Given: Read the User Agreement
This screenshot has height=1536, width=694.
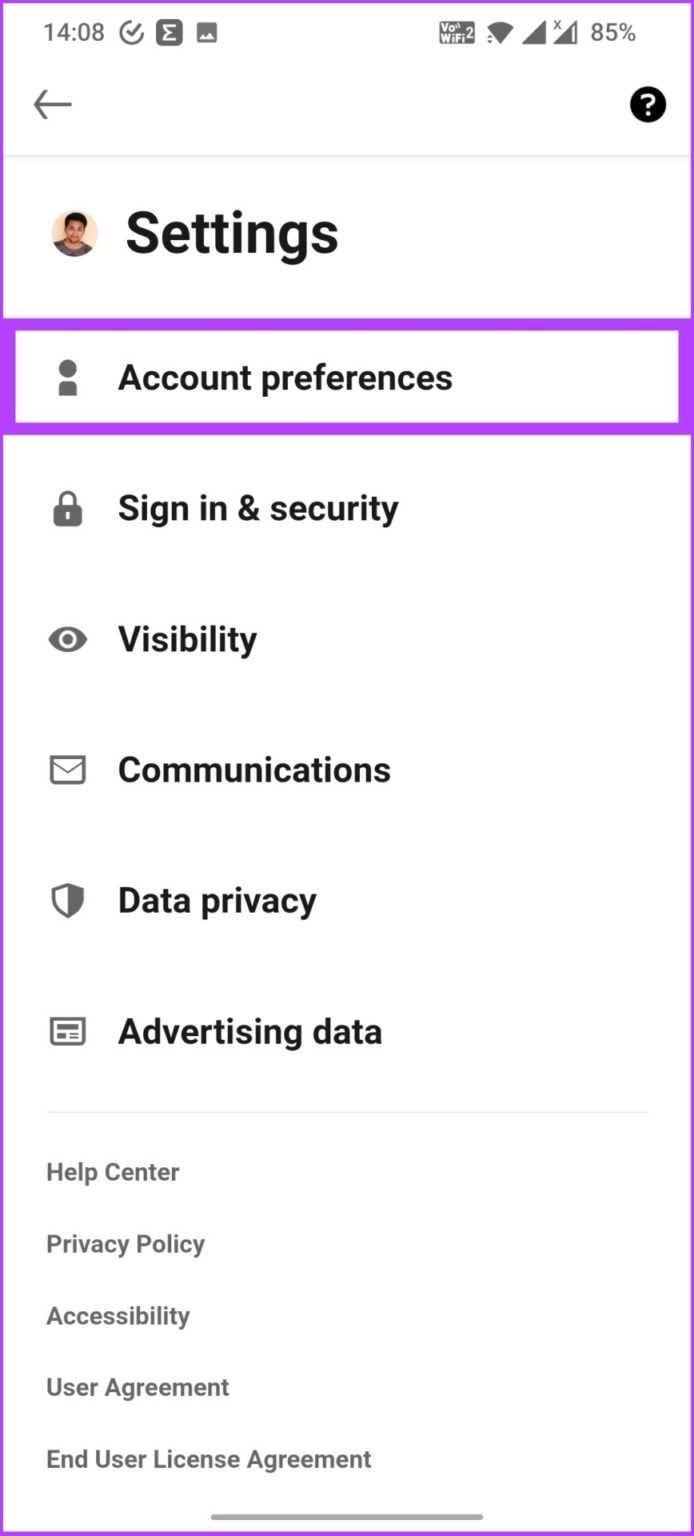Looking at the screenshot, I should click(x=137, y=1387).
